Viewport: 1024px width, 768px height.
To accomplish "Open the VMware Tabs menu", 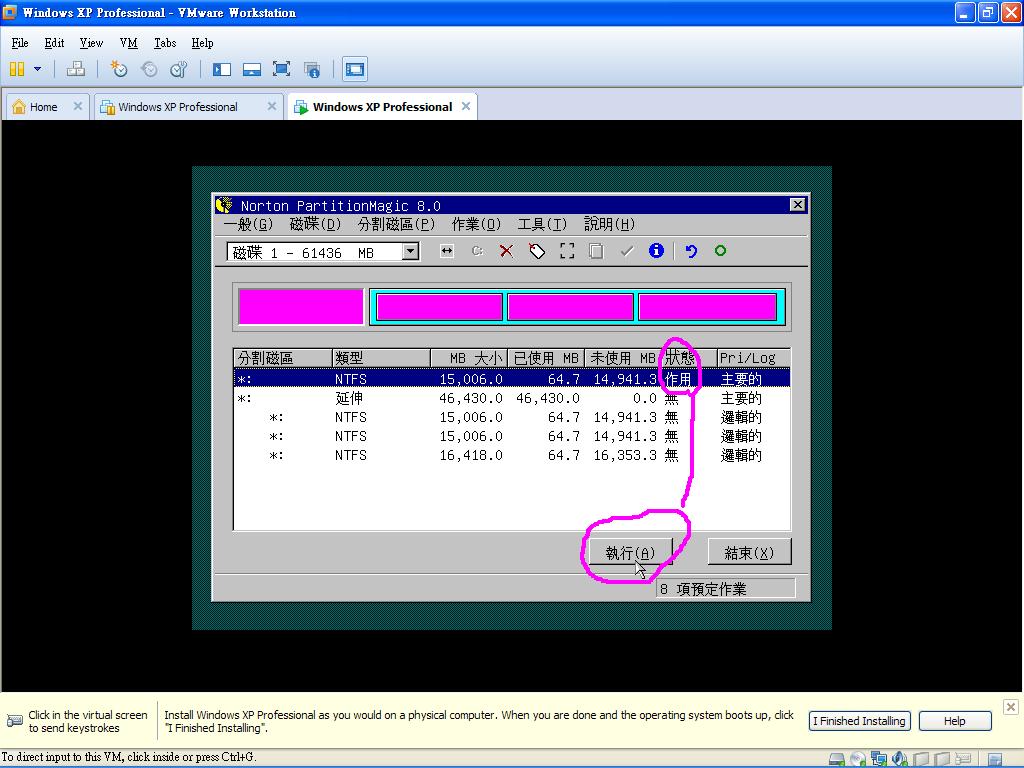I will tap(165, 43).
